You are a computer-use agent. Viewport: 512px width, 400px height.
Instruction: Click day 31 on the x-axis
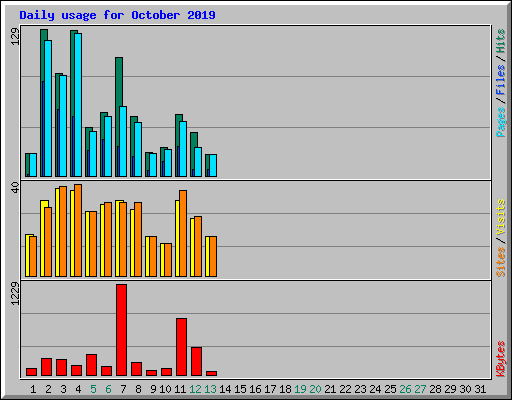tap(480, 389)
